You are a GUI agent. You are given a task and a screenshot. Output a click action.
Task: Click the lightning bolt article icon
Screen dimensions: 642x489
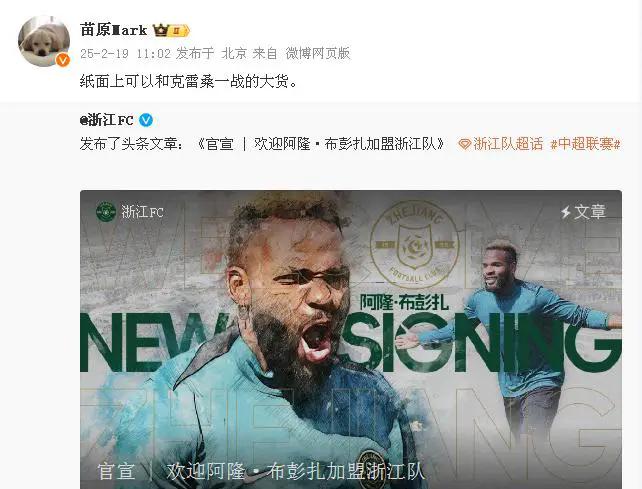pyautogui.click(x=566, y=212)
